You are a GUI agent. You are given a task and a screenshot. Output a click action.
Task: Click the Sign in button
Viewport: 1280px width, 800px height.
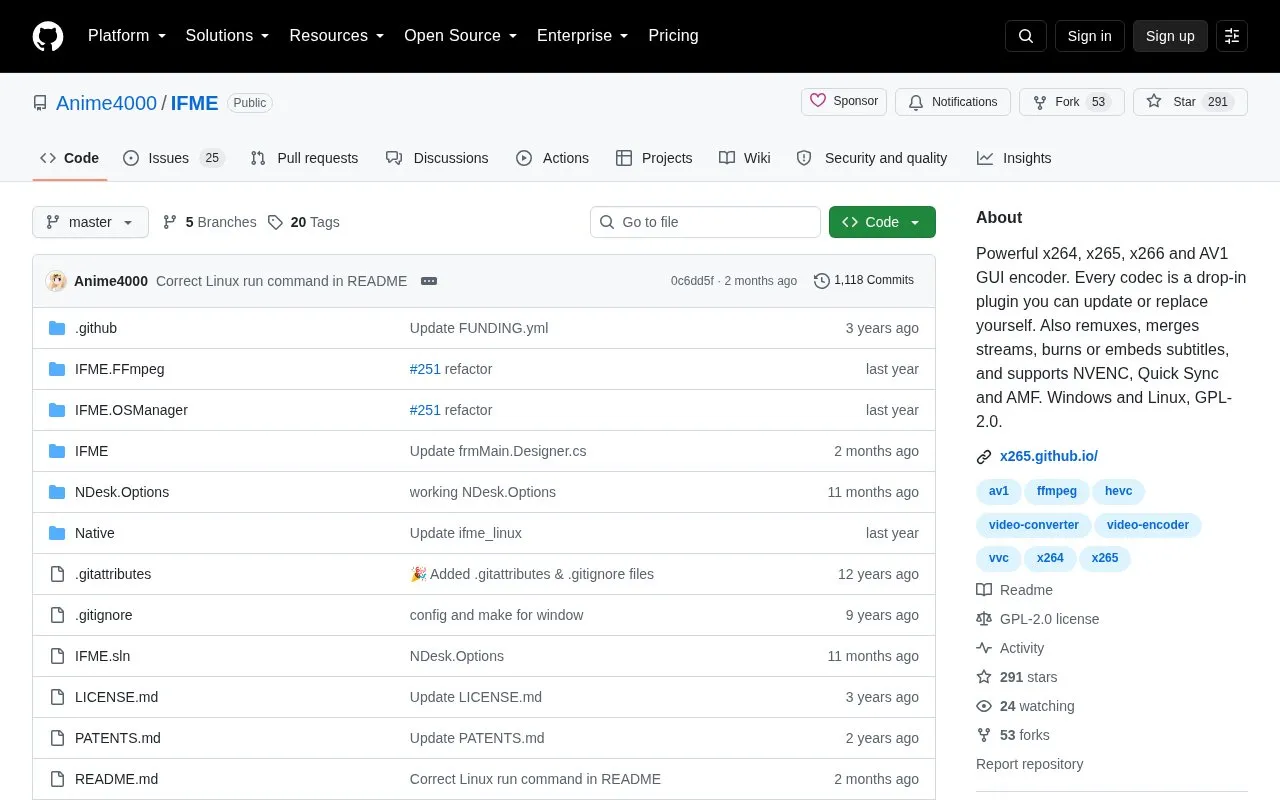[1089, 36]
